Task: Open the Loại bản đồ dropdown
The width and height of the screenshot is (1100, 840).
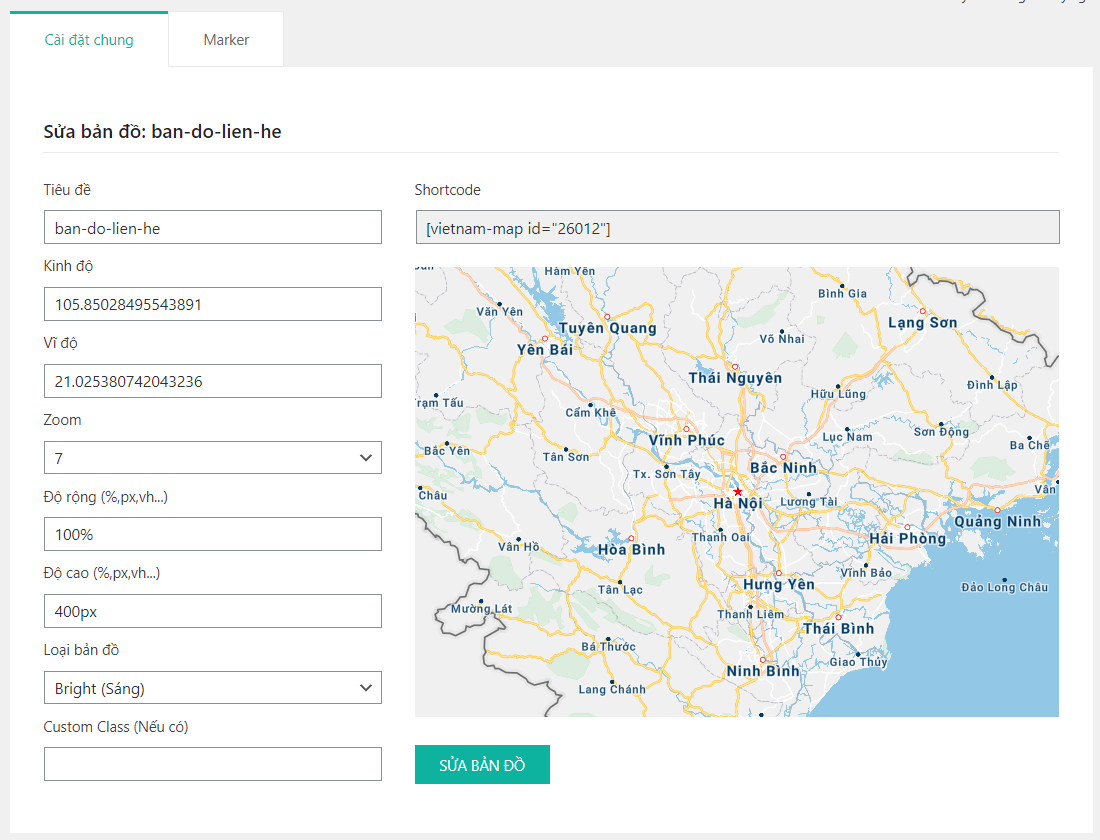Action: click(x=213, y=688)
